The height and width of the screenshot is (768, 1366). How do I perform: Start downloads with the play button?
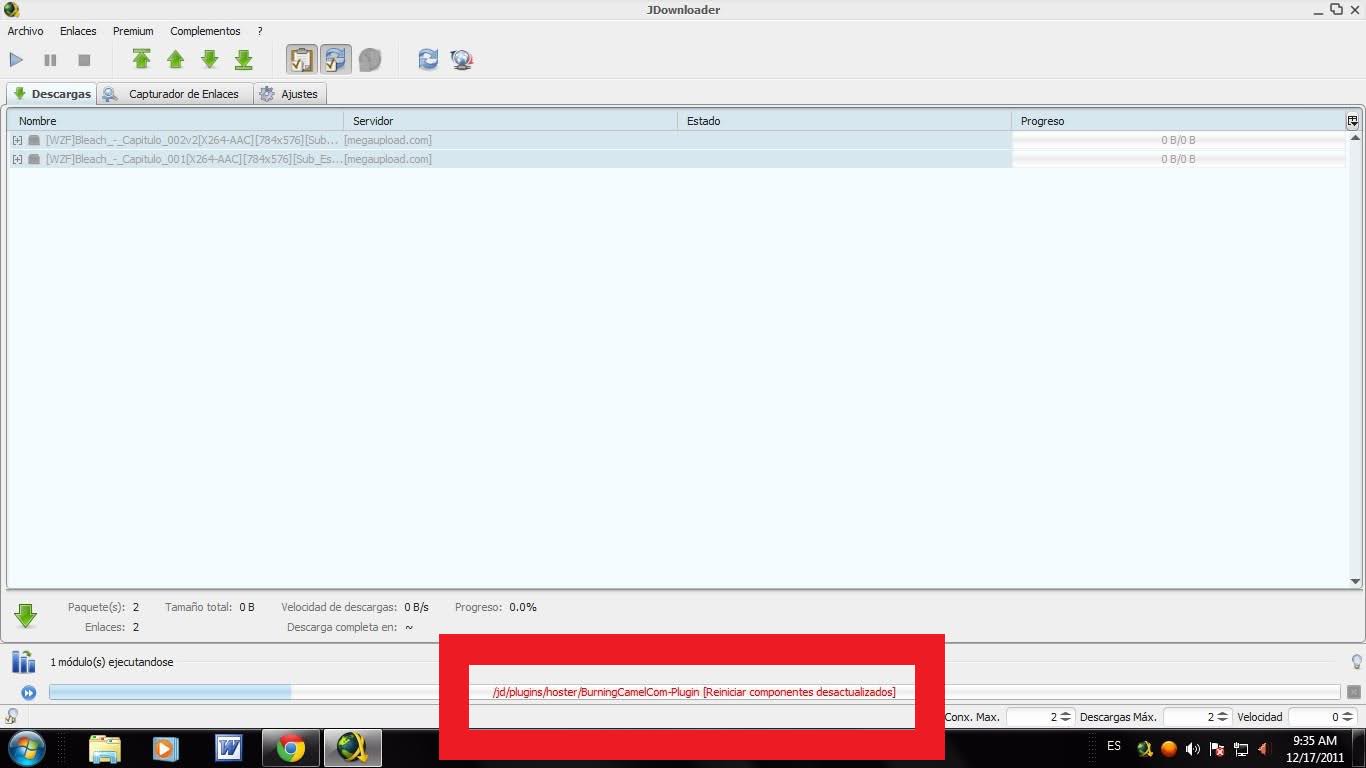click(16, 60)
